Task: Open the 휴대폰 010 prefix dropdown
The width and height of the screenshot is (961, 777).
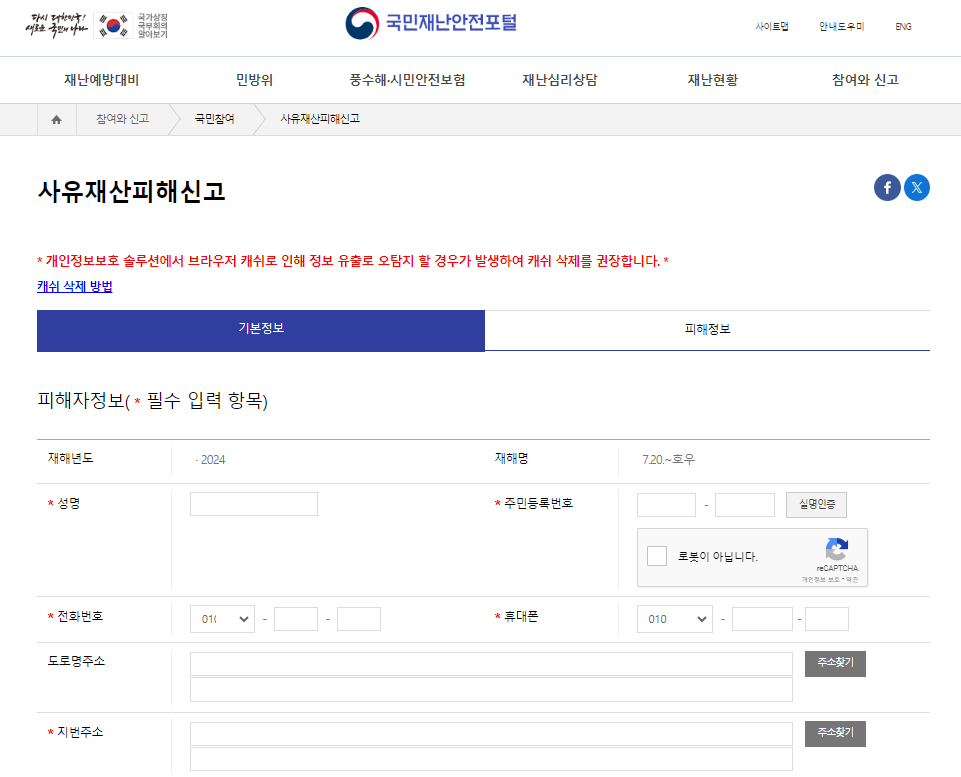Action: coord(674,618)
